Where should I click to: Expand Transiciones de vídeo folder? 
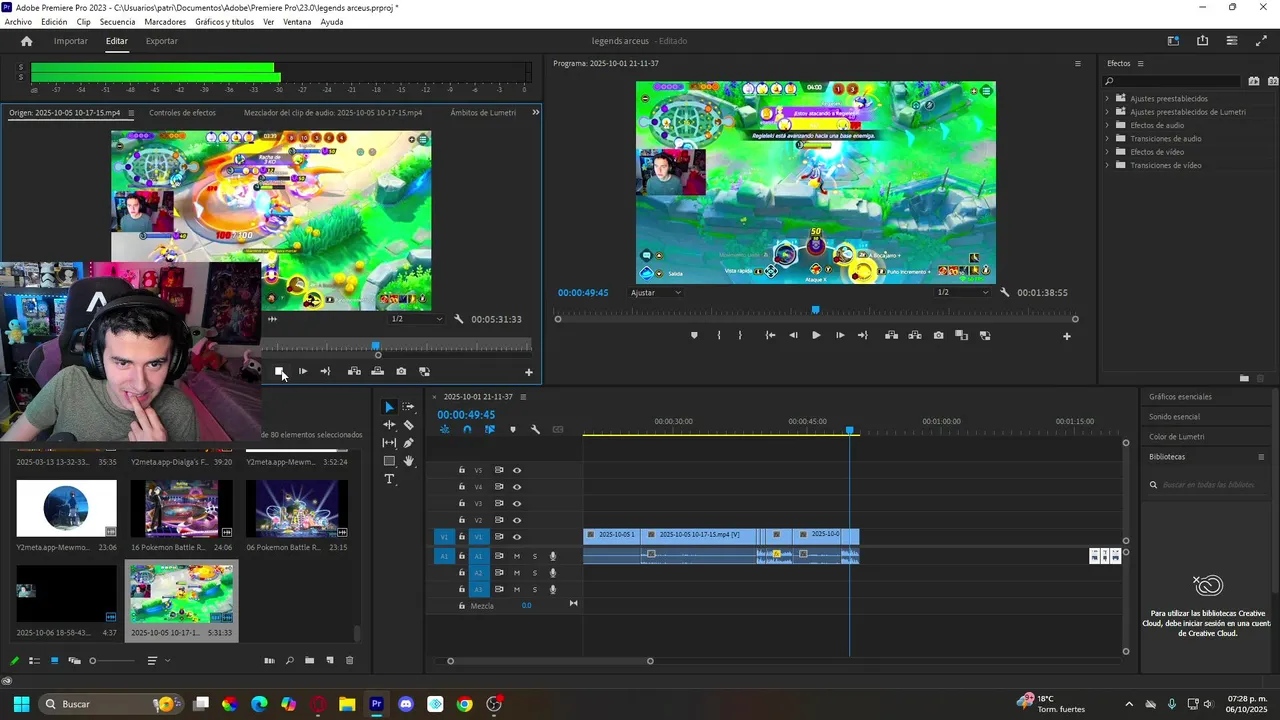1107,165
